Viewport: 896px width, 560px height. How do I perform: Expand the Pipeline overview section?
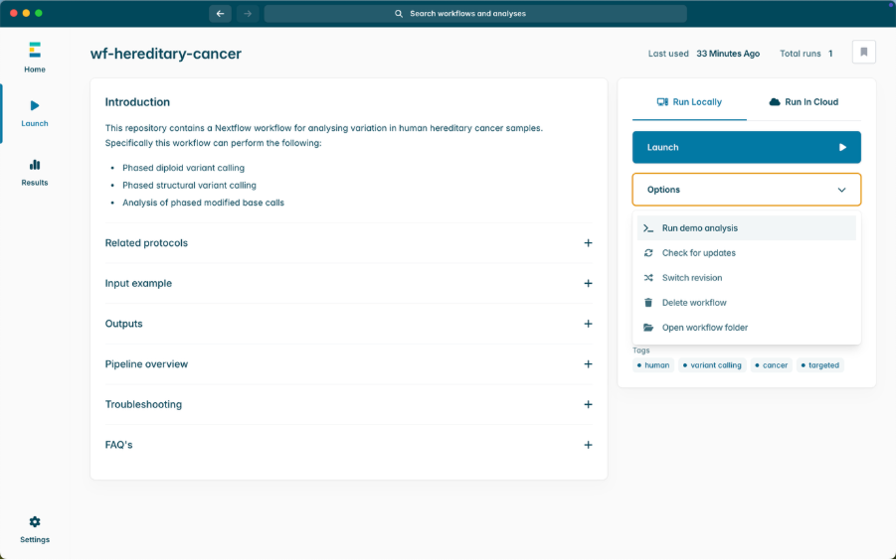(x=349, y=364)
